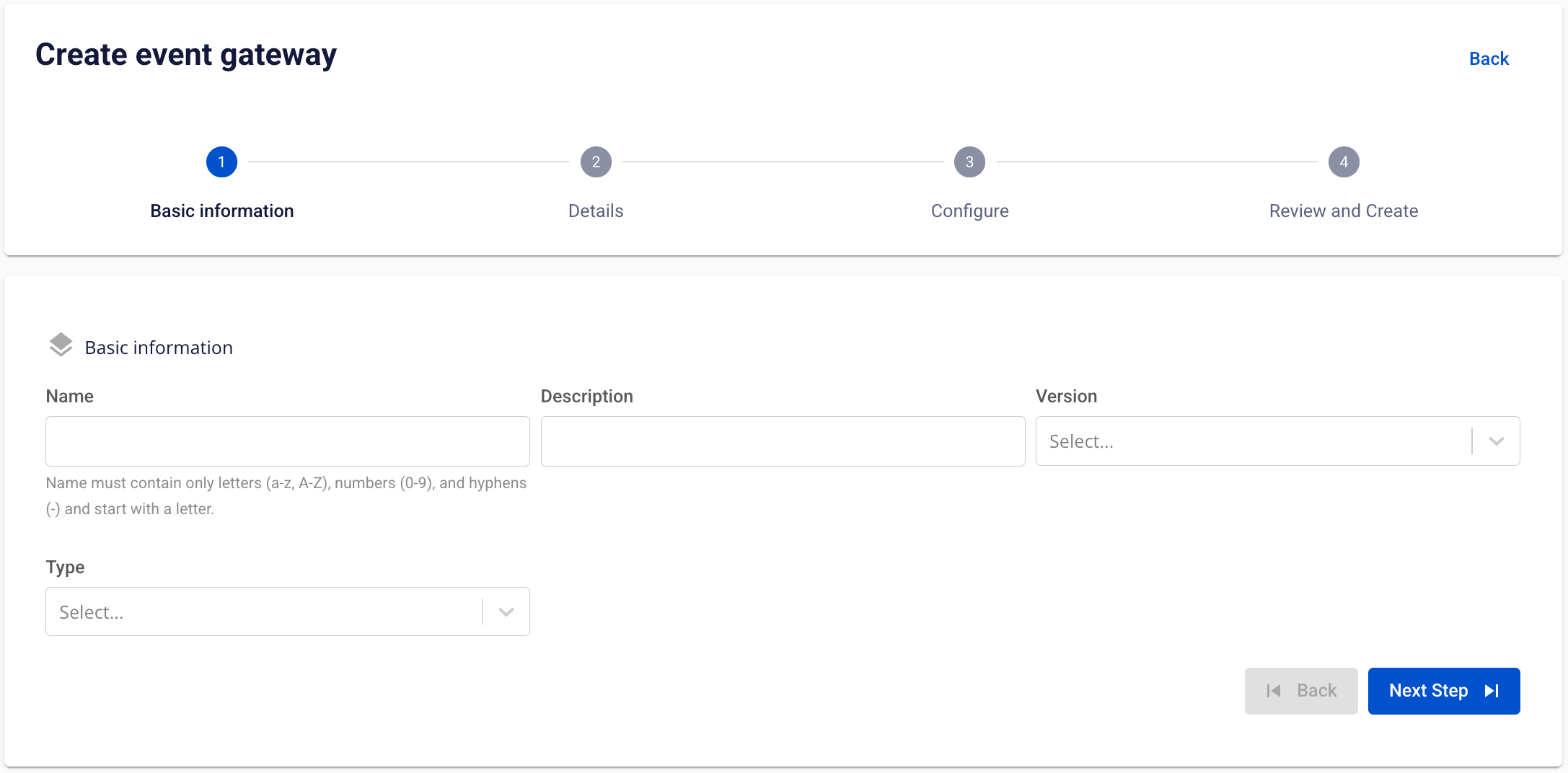
Task: Click step 4 circle in the wizard
Action: coord(1344,162)
